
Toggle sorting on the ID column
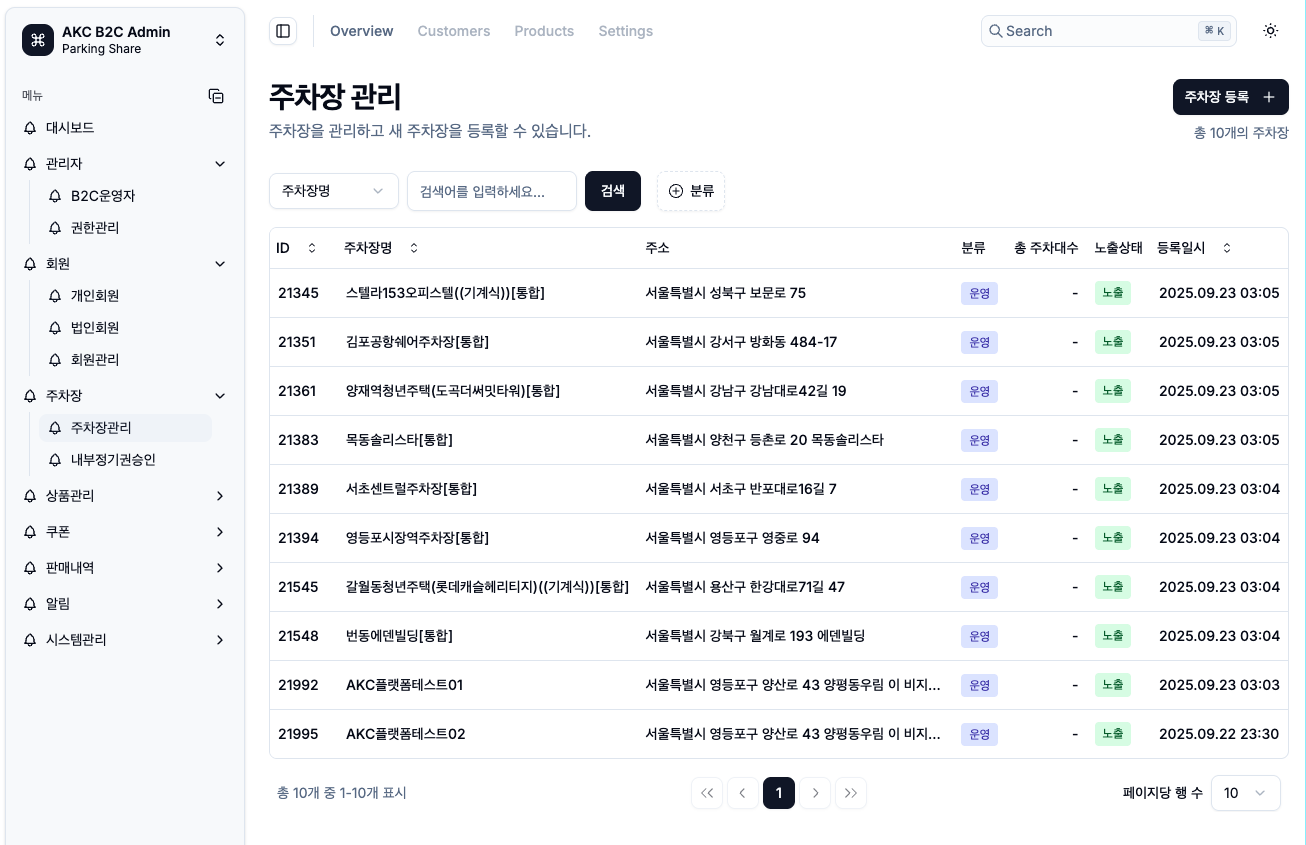311,248
